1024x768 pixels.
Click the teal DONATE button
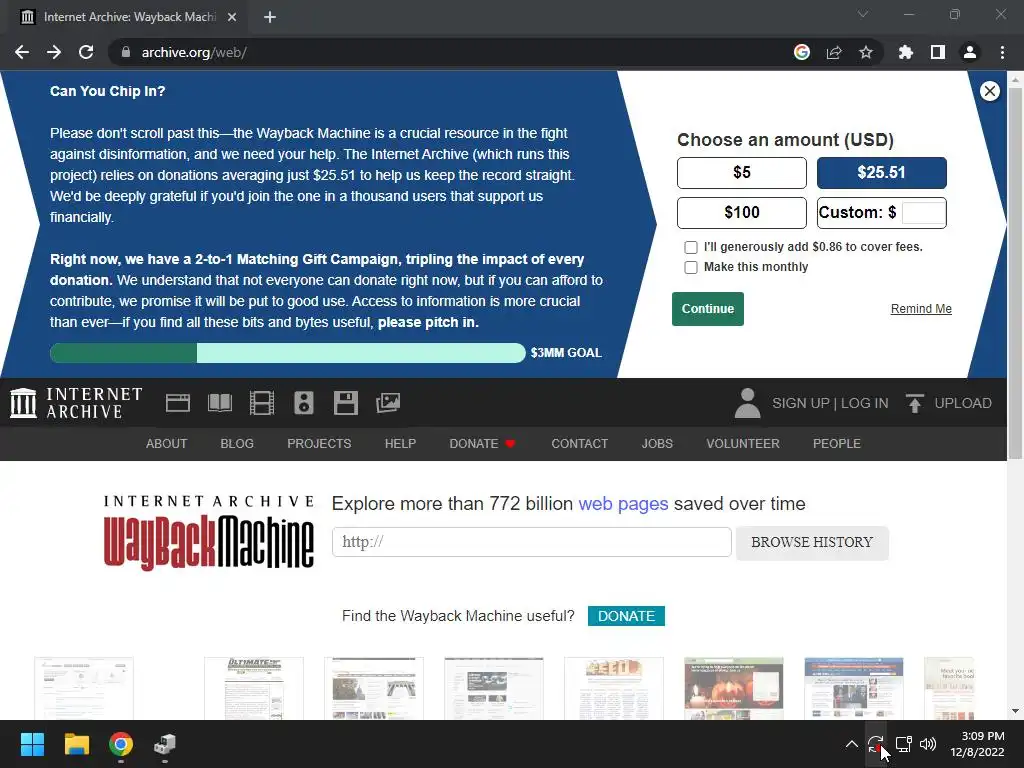[x=626, y=616]
